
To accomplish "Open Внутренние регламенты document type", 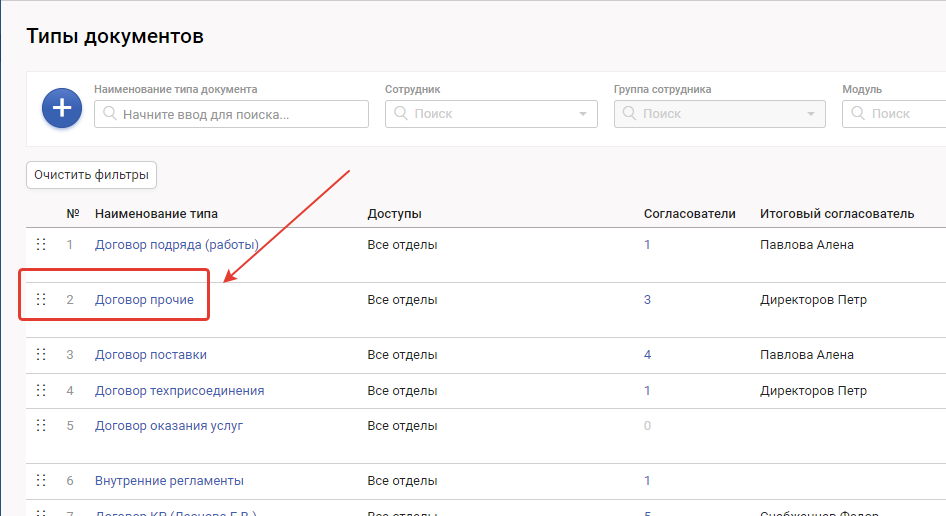I will pos(169,480).
